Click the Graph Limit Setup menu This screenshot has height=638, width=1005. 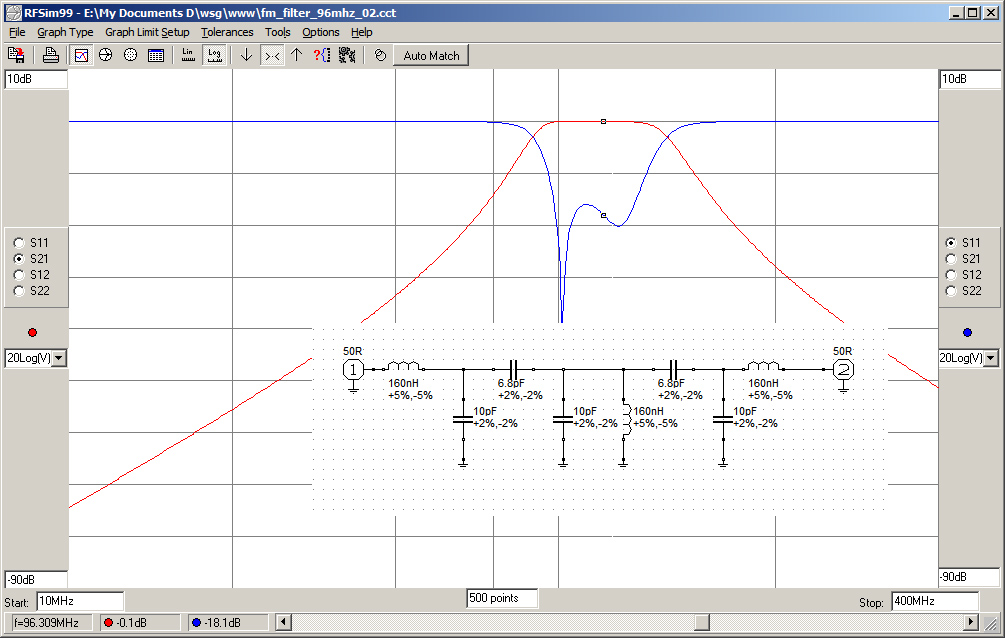pyautogui.click(x=147, y=32)
